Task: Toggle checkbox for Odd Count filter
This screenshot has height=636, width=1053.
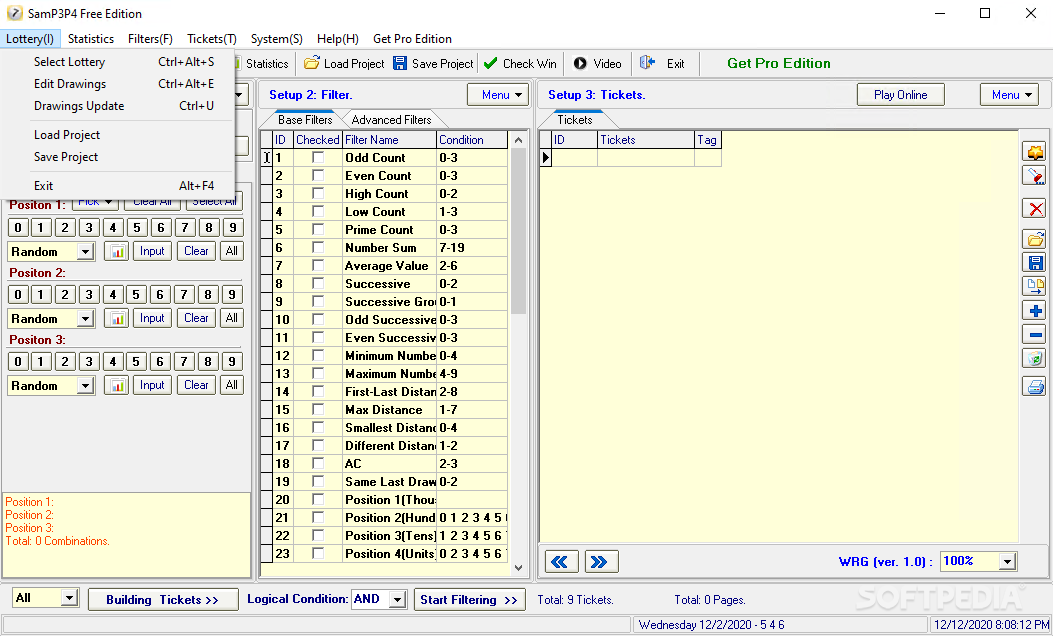Action: 318,157
